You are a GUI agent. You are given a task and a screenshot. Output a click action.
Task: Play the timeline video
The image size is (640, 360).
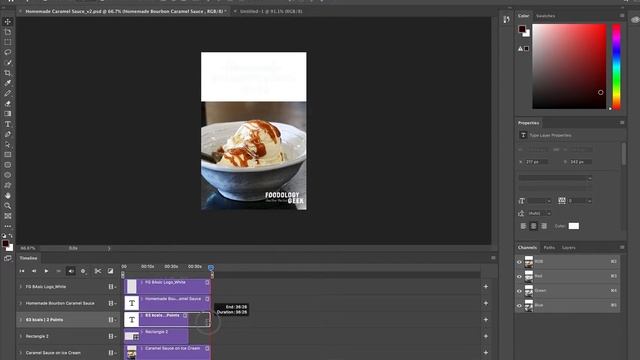[x=46, y=271]
